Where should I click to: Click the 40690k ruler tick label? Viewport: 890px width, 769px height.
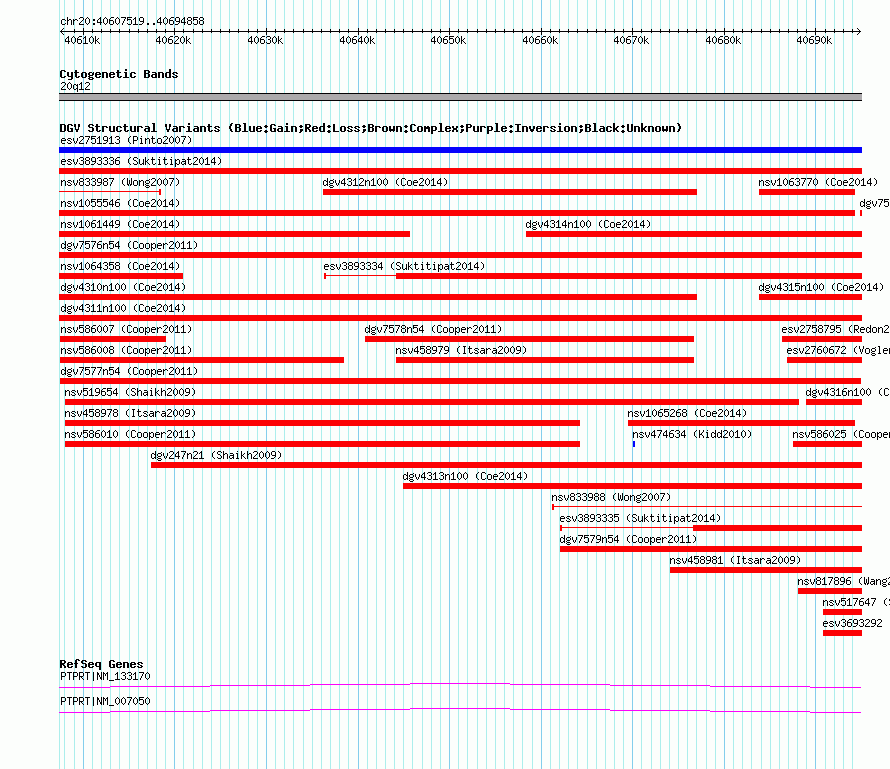[x=814, y=40]
